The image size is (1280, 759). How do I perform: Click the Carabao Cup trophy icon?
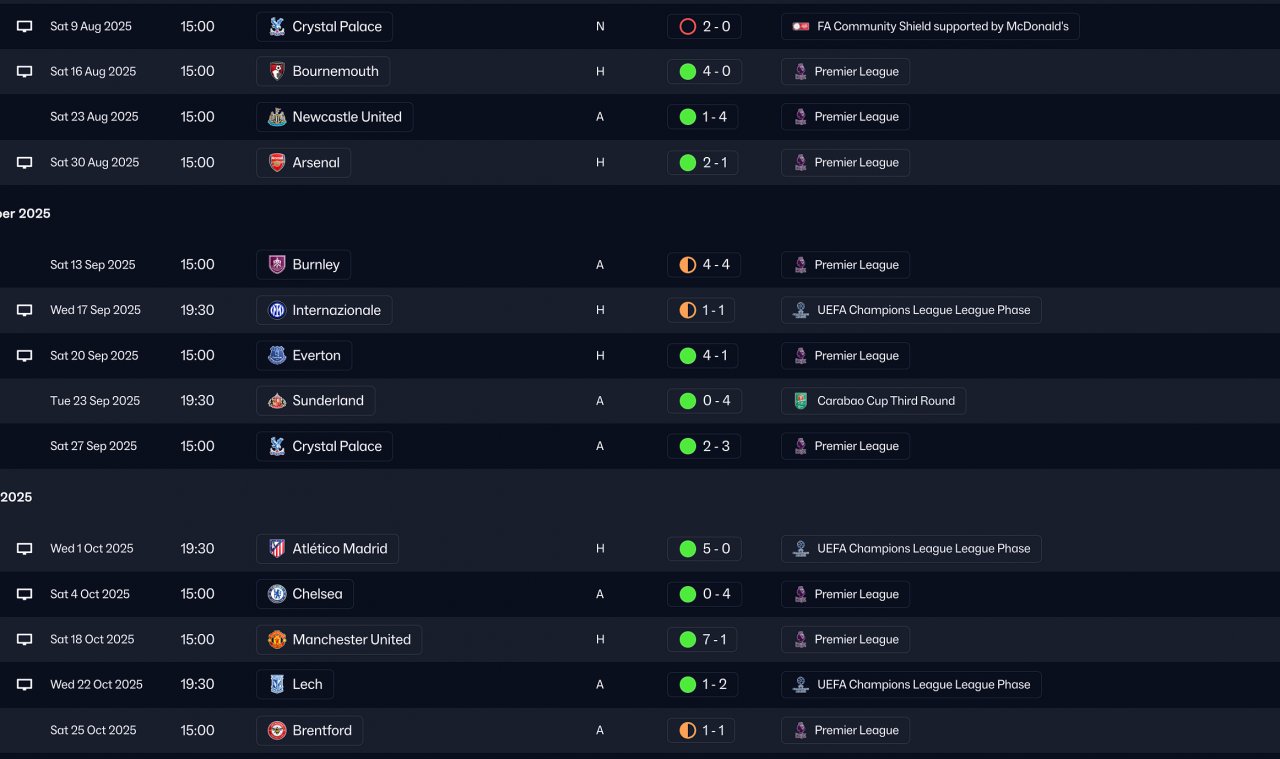801,401
